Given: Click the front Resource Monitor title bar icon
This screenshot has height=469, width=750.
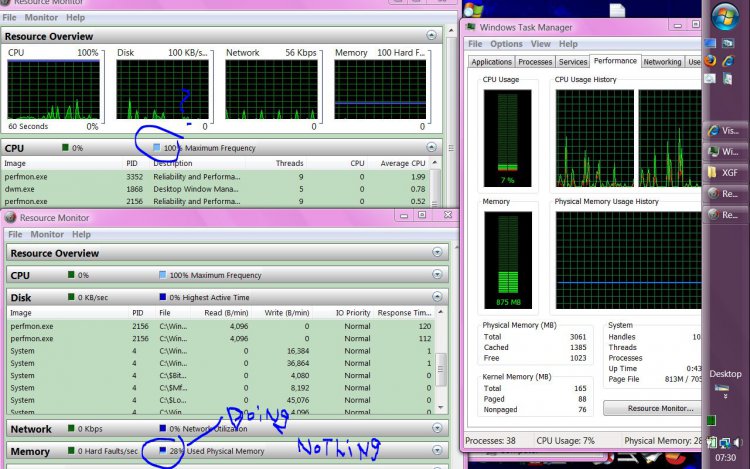Looking at the screenshot, I should coord(11,218).
